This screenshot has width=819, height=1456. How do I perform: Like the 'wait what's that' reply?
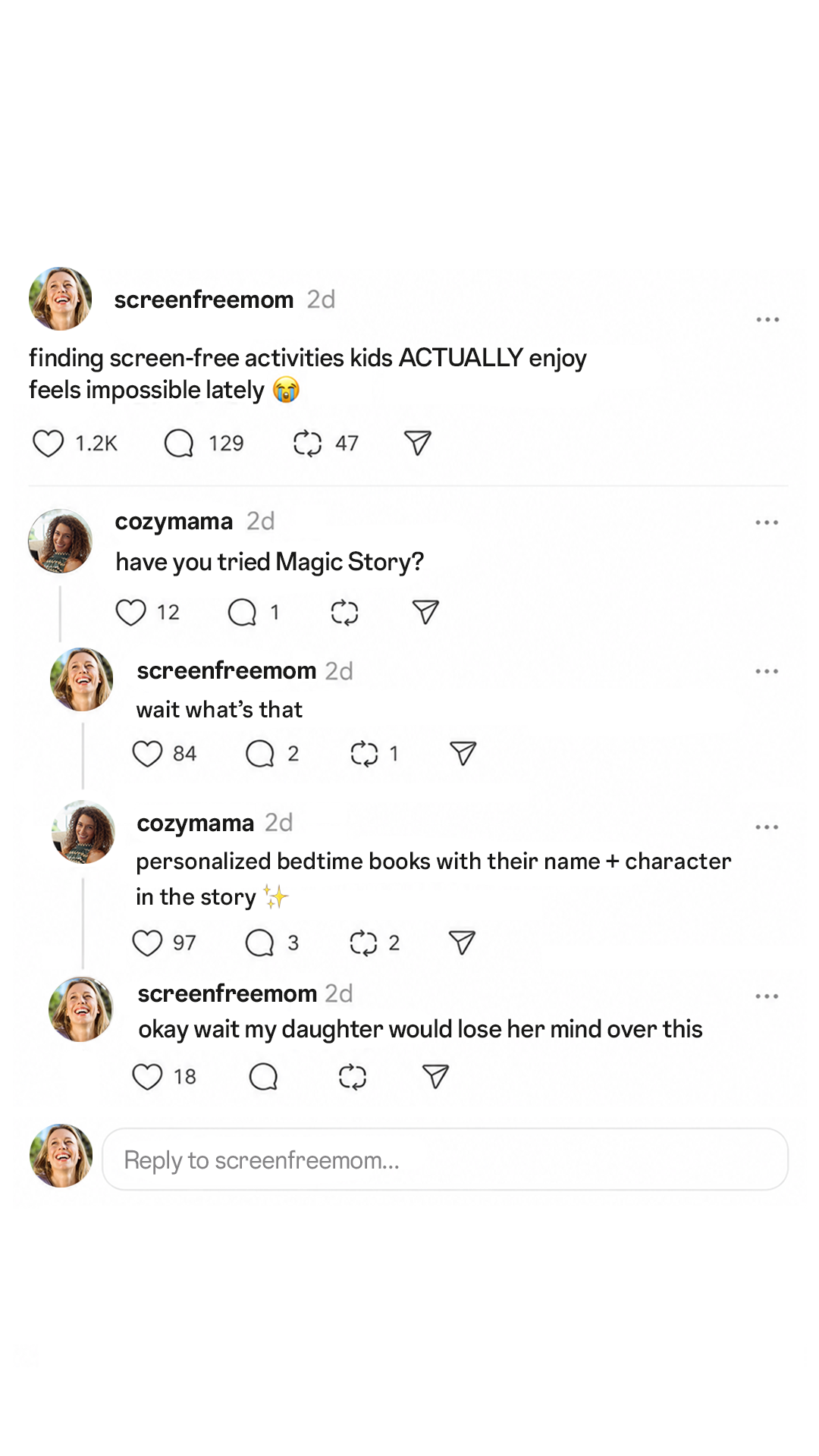147,754
